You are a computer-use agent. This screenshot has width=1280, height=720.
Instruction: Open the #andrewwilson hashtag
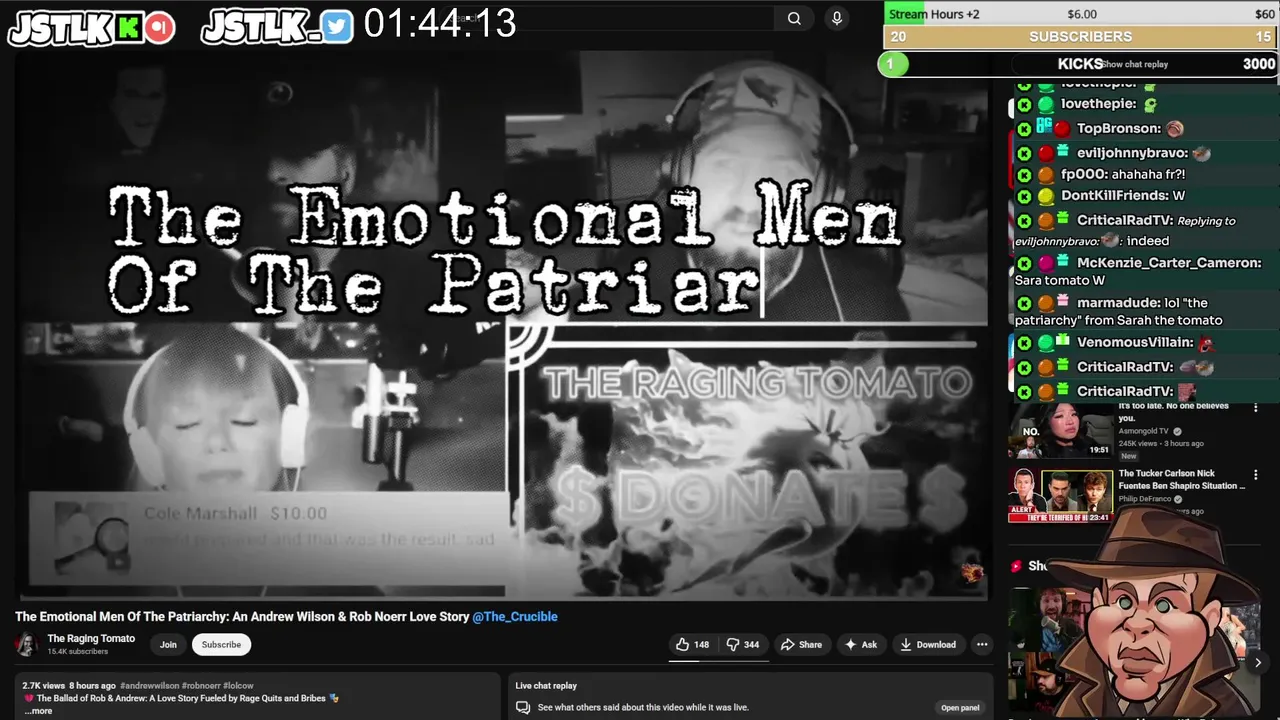click(x=149, y=686)
